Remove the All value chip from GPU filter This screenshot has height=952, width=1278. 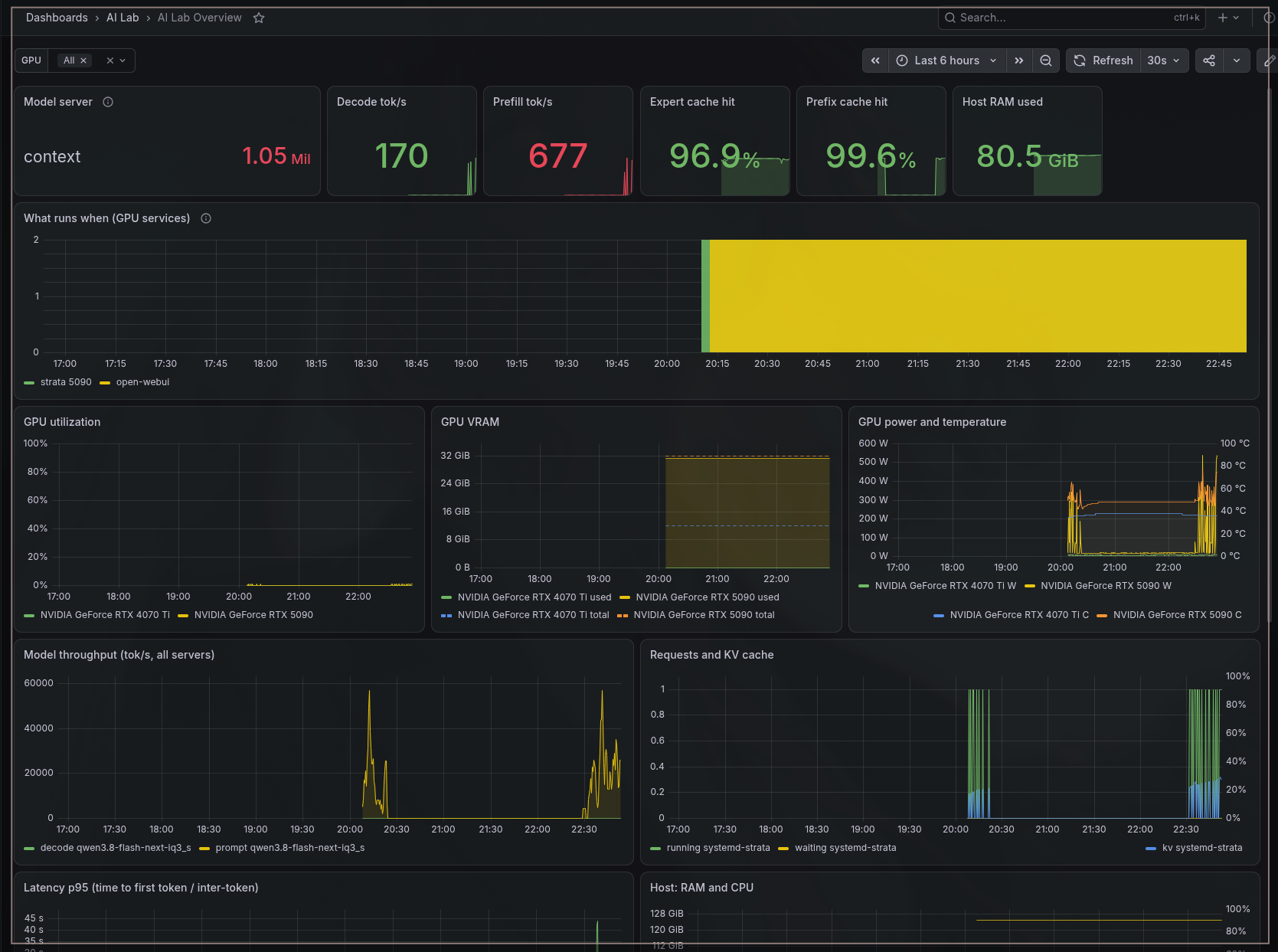tap(83, 61)
